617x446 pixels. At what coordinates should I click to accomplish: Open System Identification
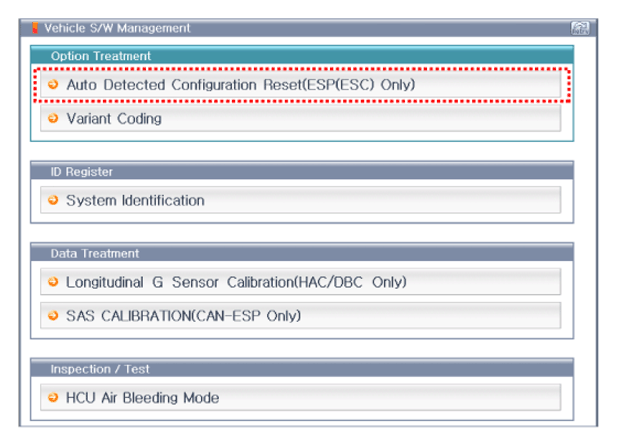(301, 200)
